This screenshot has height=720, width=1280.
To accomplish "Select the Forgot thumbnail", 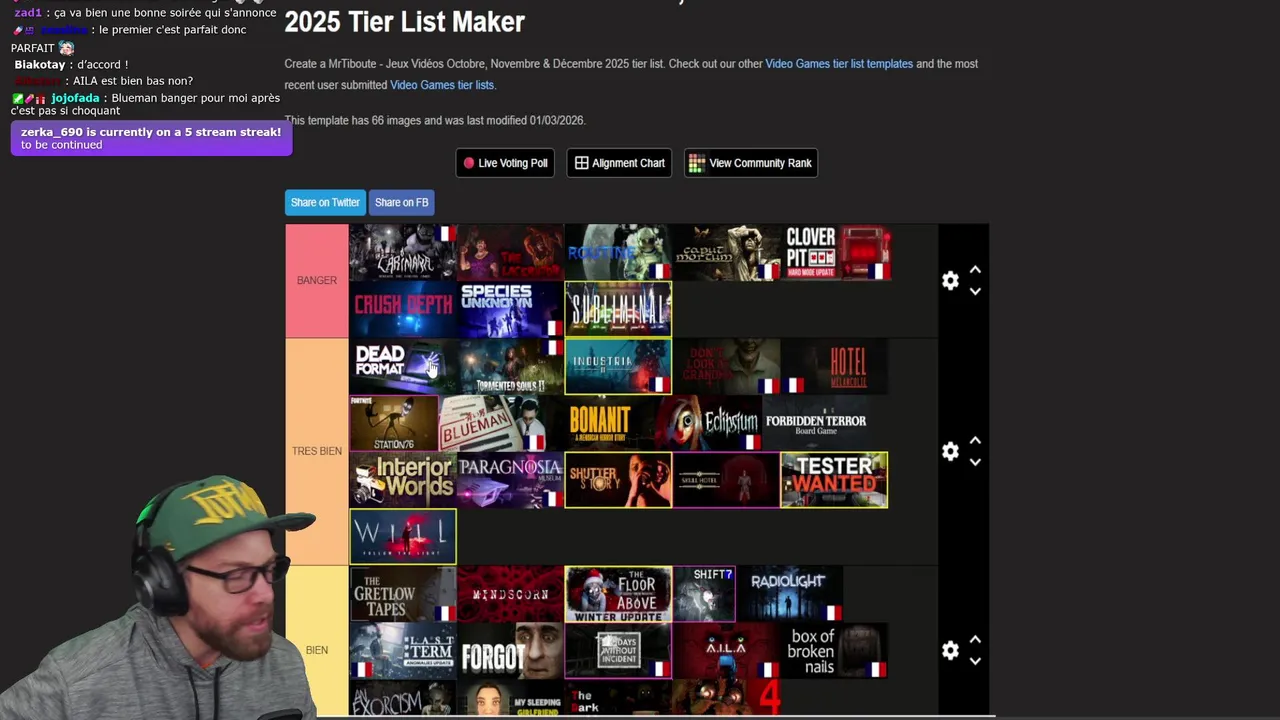I will (510, 651).
